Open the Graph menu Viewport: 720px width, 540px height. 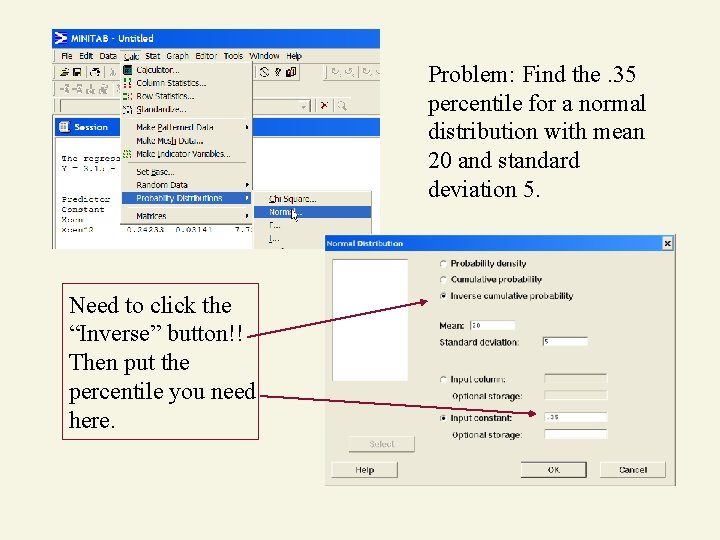[x=177, y=56]
